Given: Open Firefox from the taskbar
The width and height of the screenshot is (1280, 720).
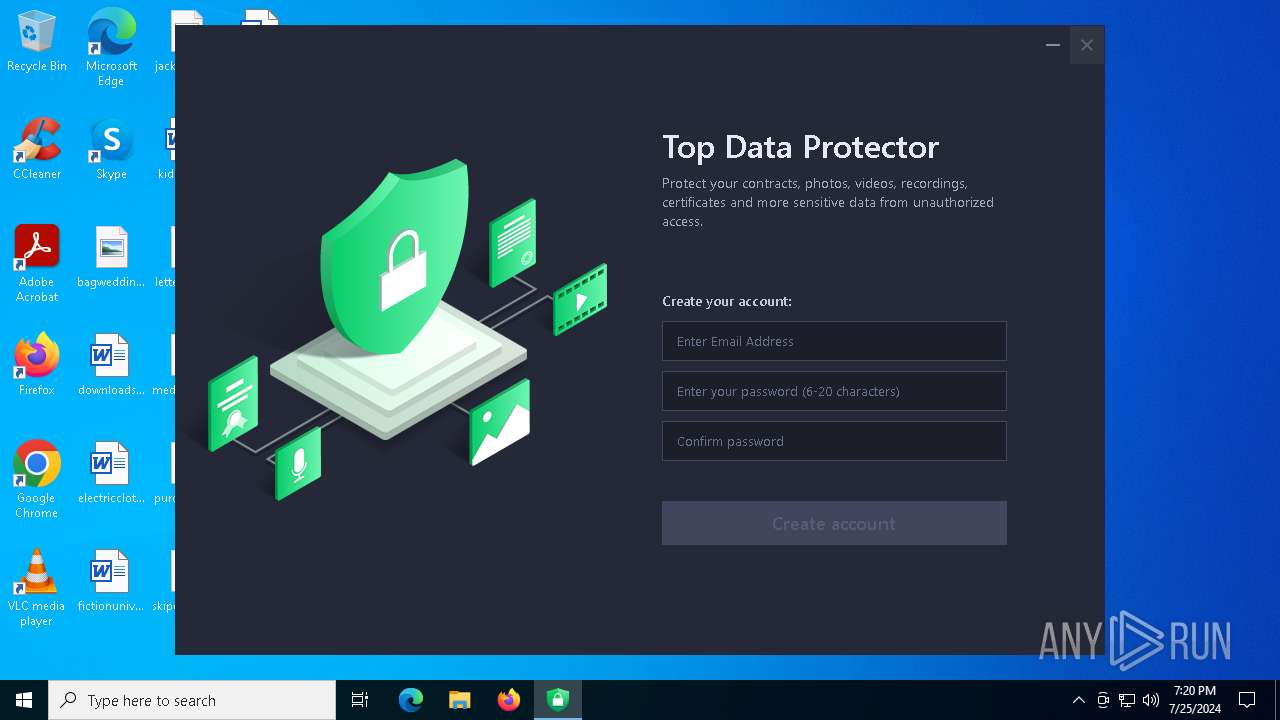Looking at the screenshot, I should 509,700.
